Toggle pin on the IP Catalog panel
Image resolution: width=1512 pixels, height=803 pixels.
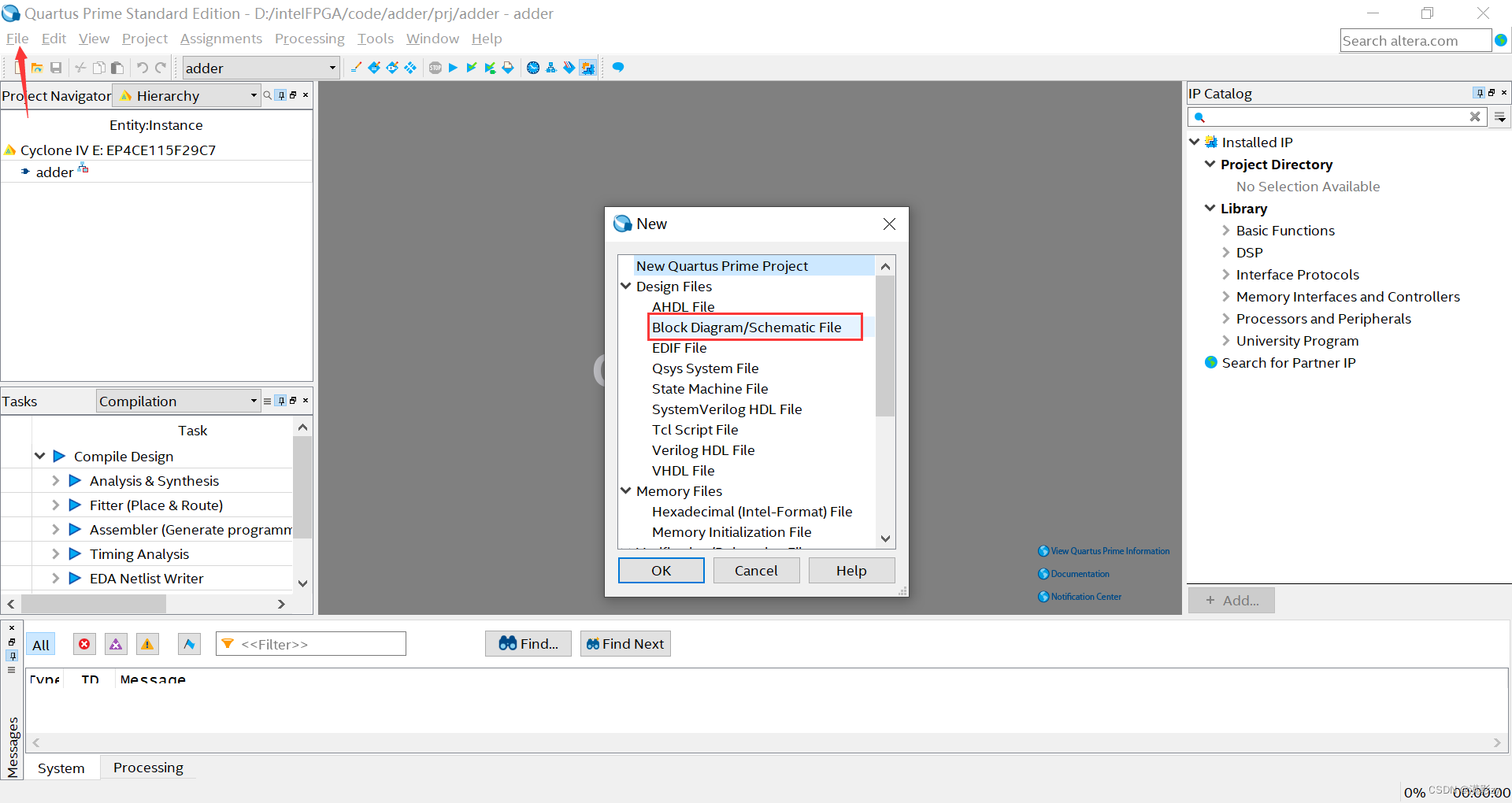[x=1479, y=93]
